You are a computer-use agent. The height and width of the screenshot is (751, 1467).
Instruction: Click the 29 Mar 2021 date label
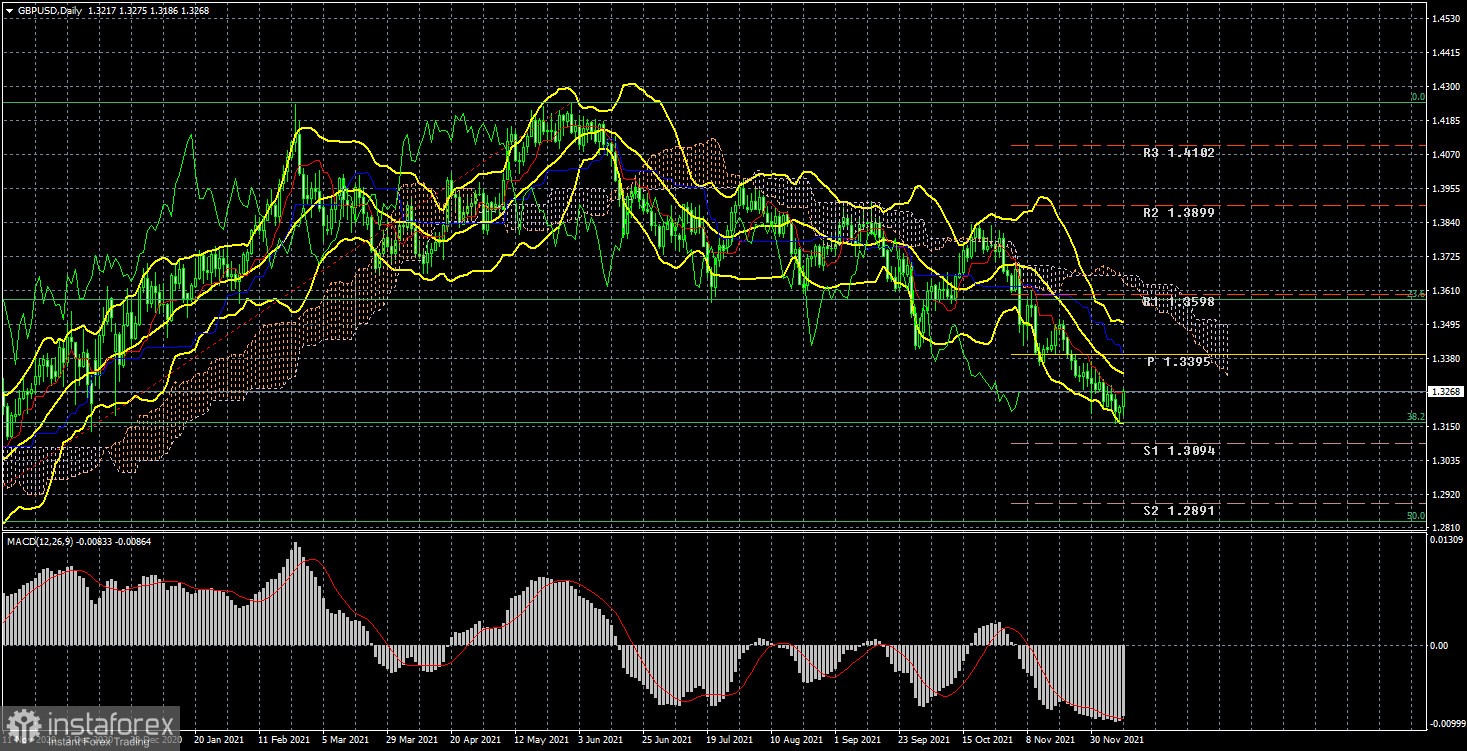[x=412, y=741]
